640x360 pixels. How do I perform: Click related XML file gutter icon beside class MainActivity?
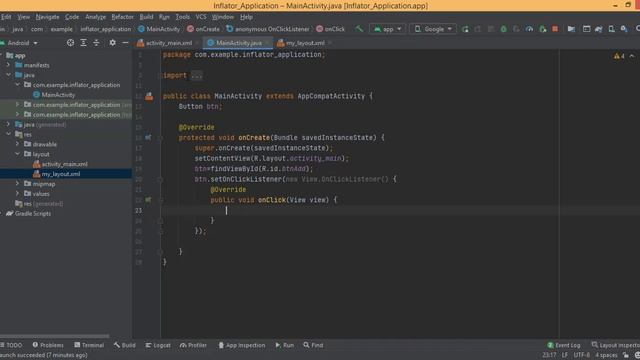[149, 96]
